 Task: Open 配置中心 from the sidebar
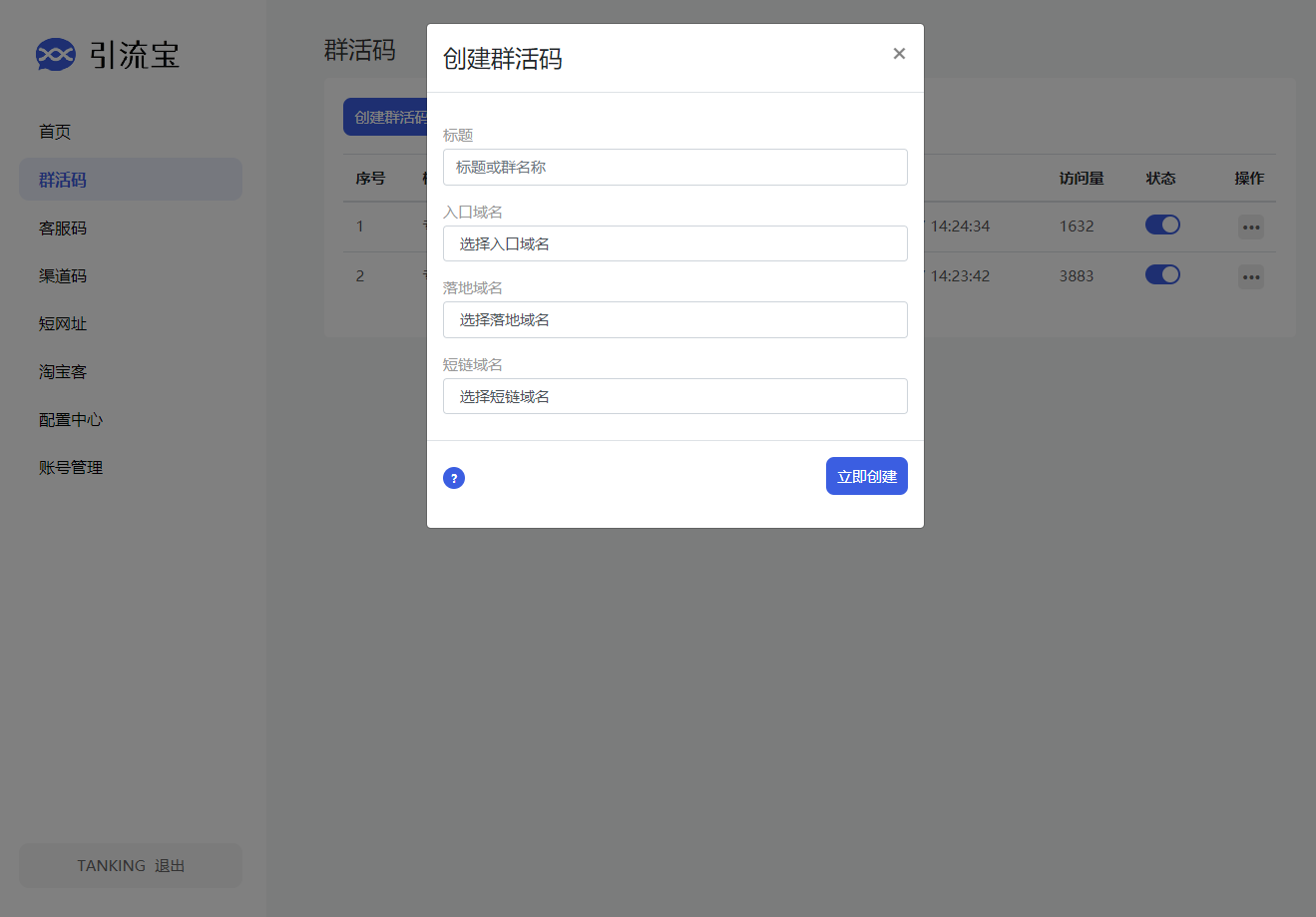(70, 419)
